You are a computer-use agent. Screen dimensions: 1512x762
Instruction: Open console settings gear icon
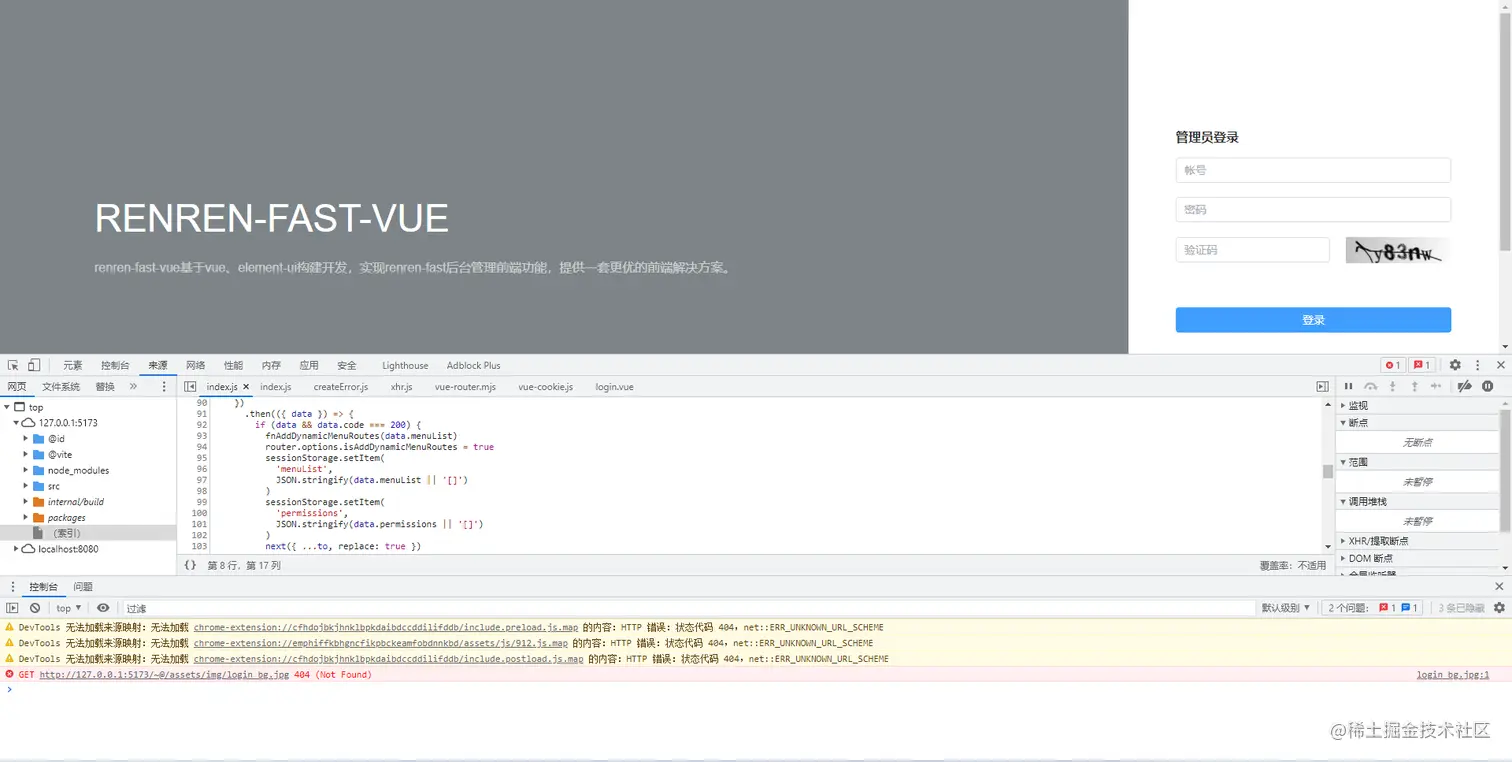click(x=1499, y=608)
